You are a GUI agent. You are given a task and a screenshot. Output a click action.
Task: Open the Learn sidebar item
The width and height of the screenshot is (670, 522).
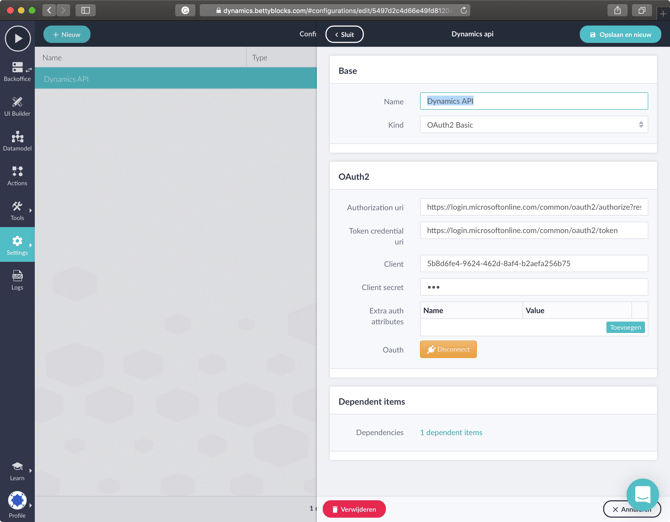pyautogui.click(x=17, y=470)
